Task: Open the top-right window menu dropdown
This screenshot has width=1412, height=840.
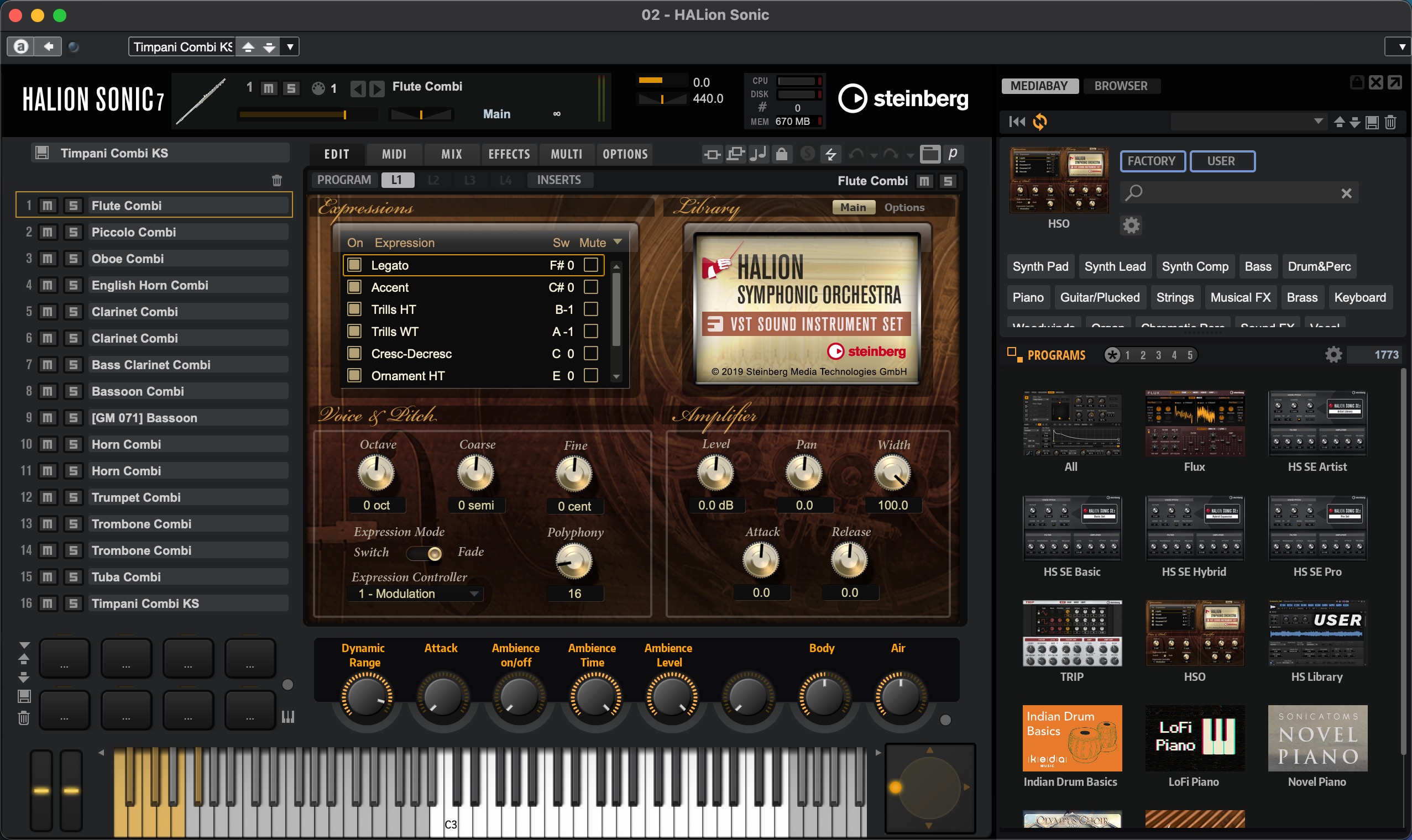Action: 1397,46
